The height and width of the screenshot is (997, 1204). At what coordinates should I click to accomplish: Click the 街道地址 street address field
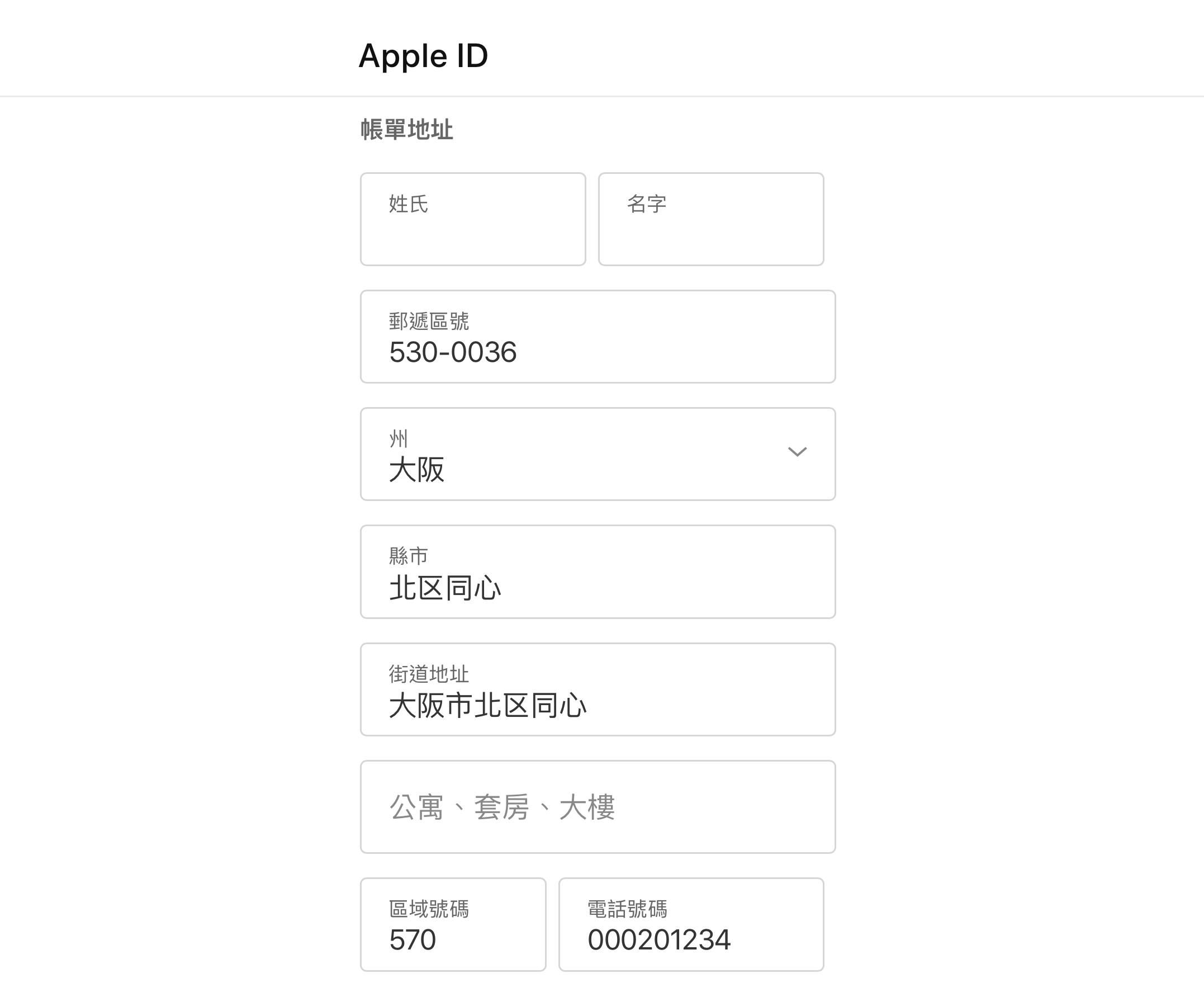598,689
